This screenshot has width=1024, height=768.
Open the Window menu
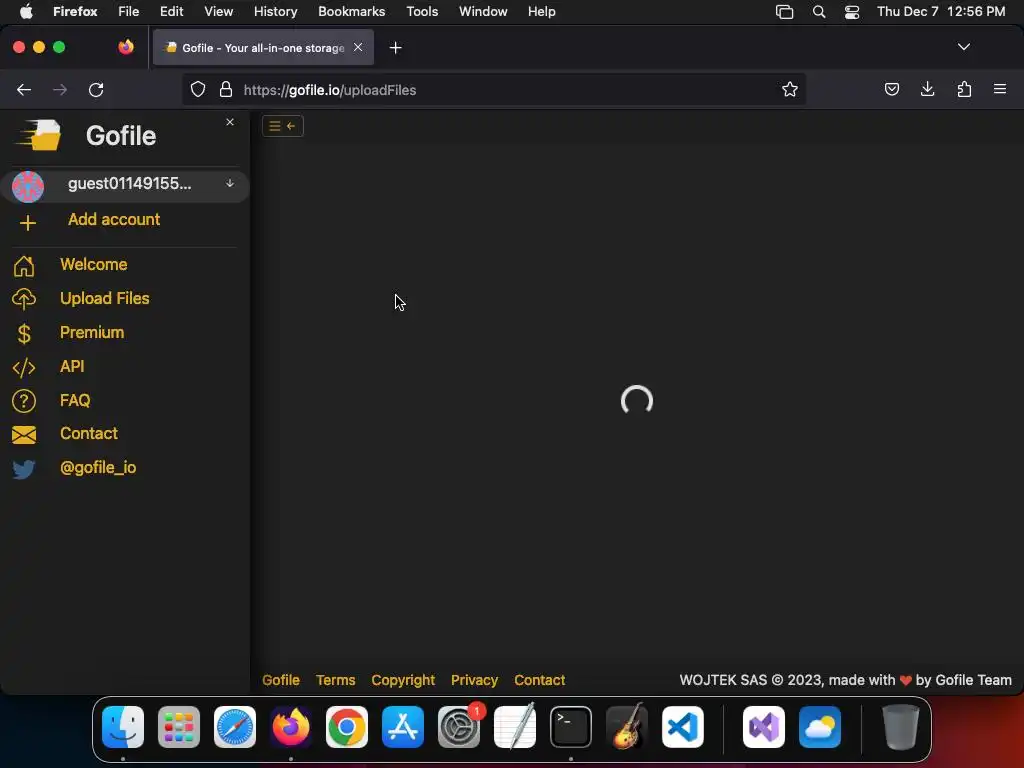click(x=483, y=12)
